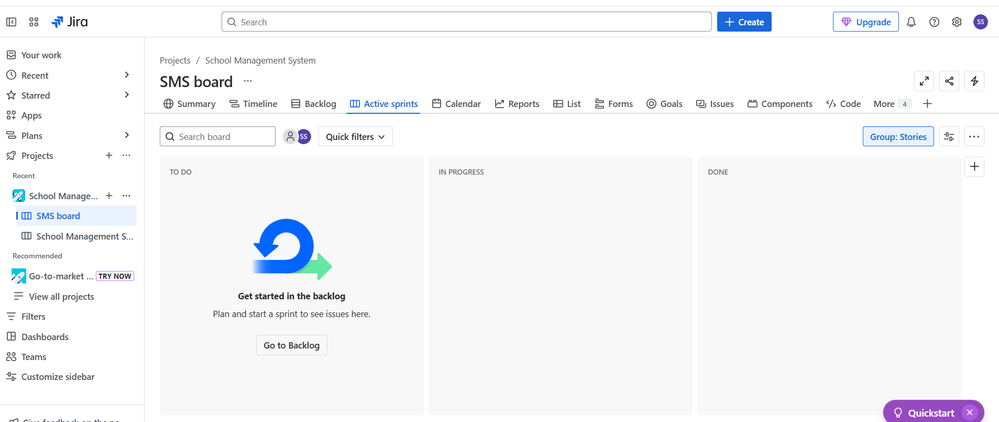Image resolution: width=999 pixels, height=422 pixels.
Task: Open automation lightning bolt icon
Action: click(974, 81)
